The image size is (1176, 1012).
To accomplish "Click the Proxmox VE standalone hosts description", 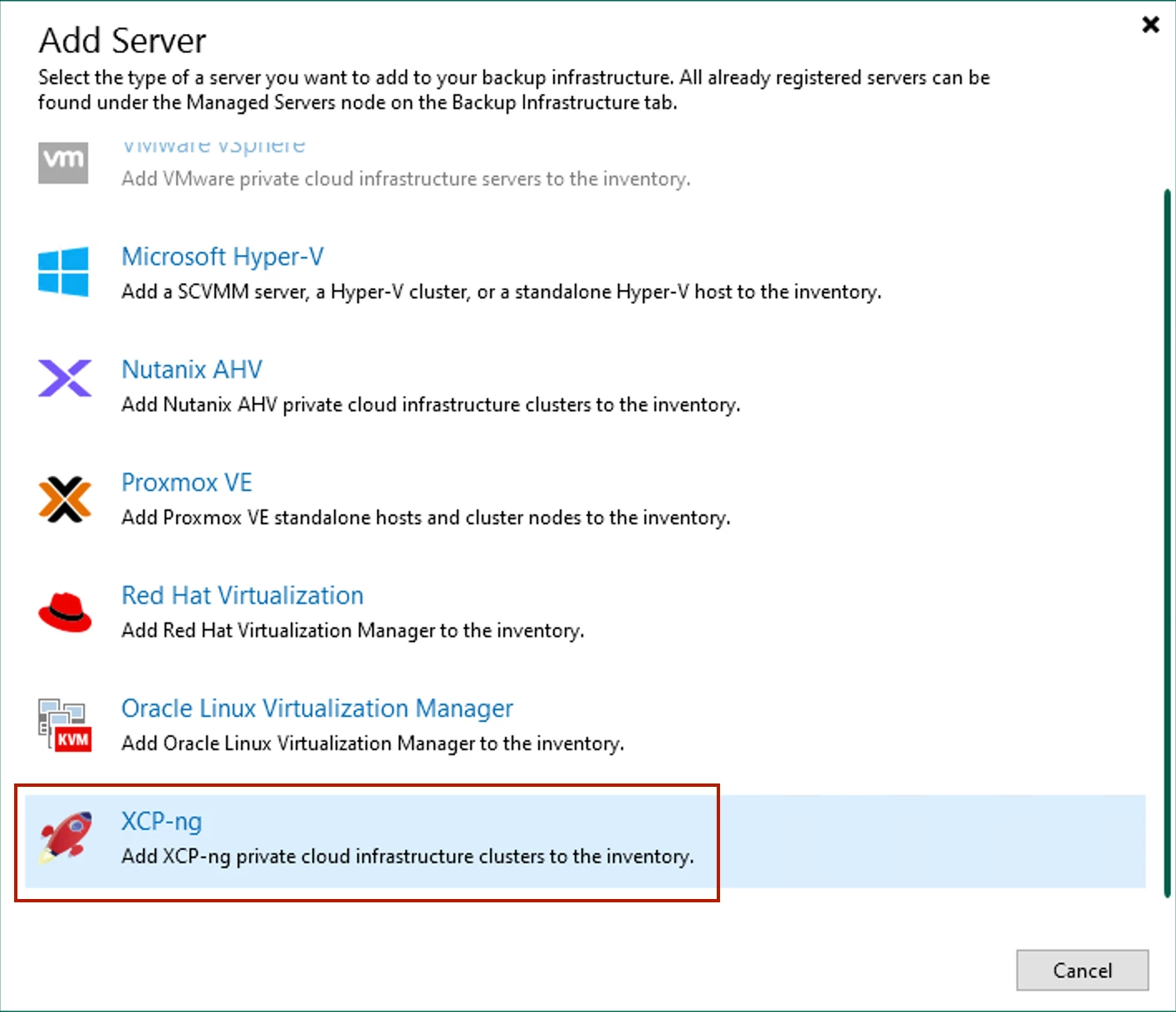I will 425,518.
